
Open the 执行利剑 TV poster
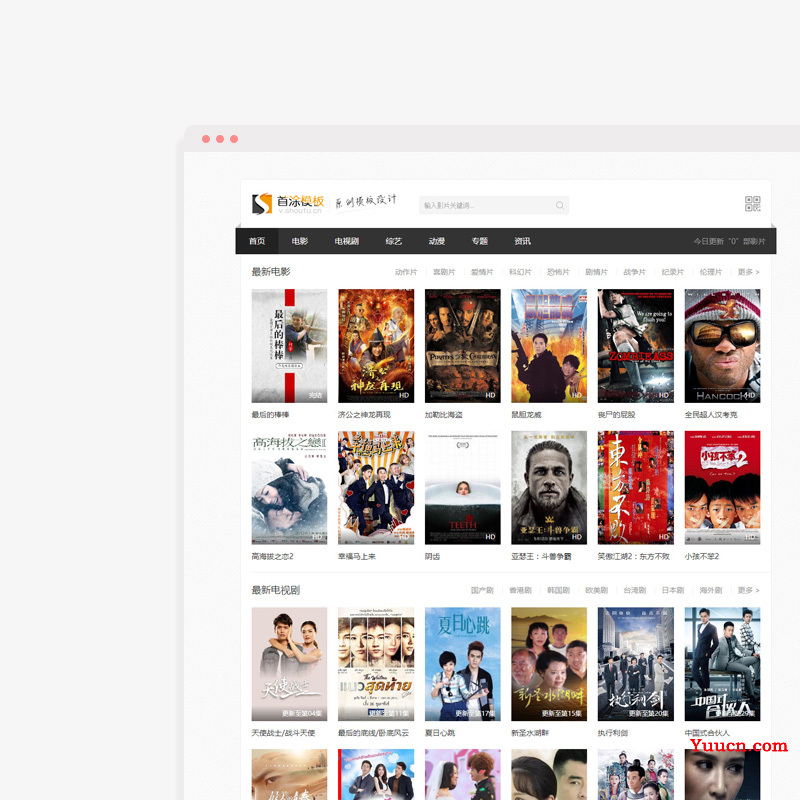pos(636,664)
